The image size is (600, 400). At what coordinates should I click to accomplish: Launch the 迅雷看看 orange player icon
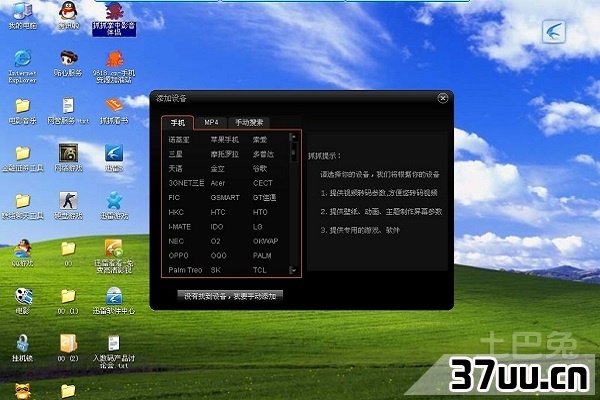tap(114, 256)
